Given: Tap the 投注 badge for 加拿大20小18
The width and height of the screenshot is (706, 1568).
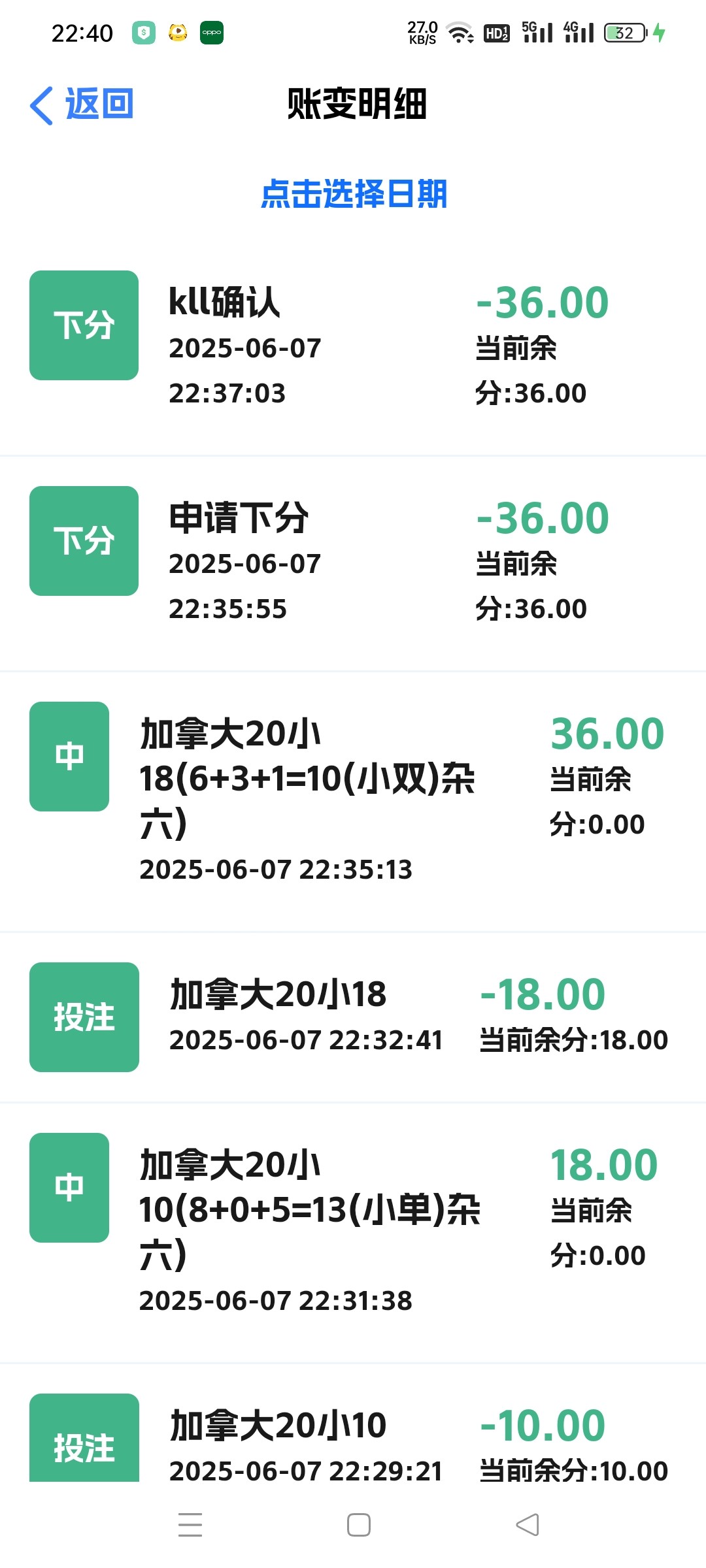Looking at the screenshot, I should click(x=84, y=1017).
